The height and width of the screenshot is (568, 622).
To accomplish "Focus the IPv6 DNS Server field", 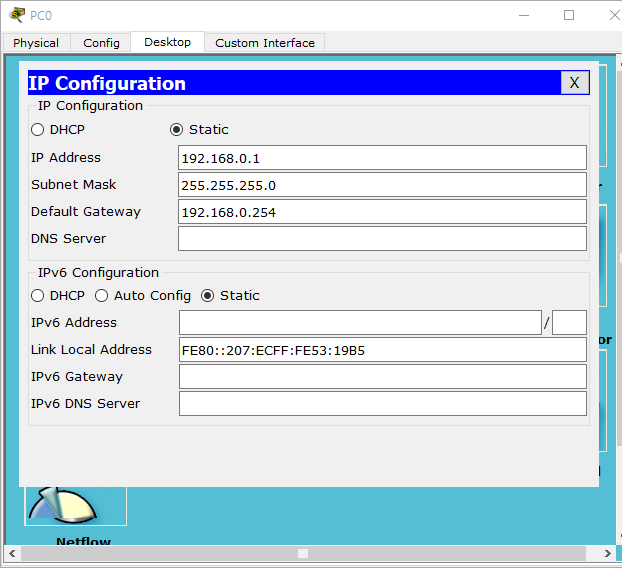I will (x=383, y=404).
